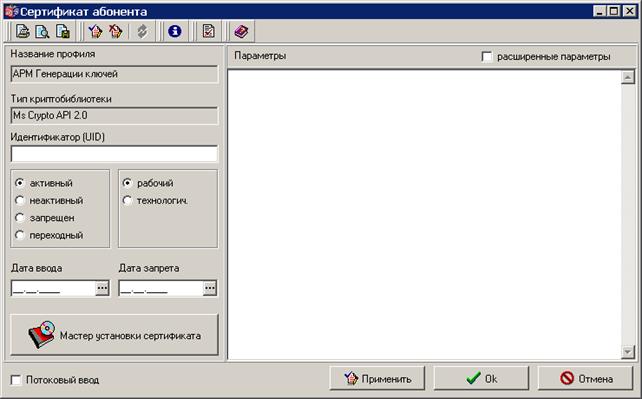This screenshot has height=399, width=642.
Task: Select the переходный radio button
Action: click(x=19, y=235)
